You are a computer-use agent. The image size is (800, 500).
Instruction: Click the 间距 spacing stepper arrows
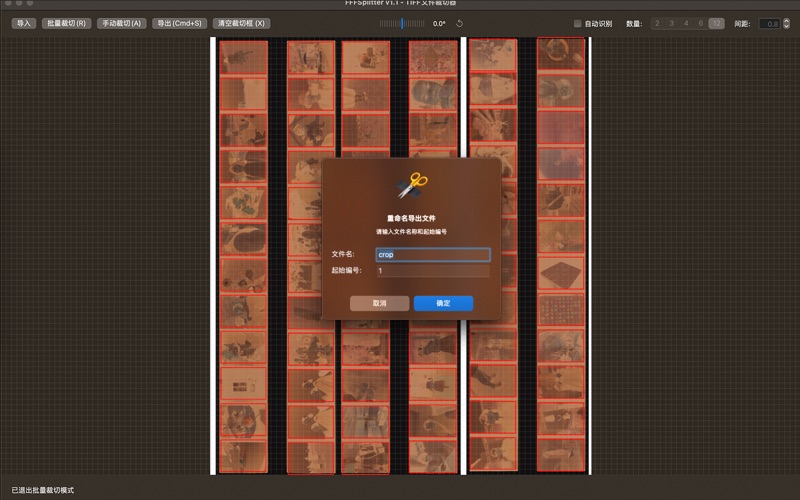[x=786, y=23]
